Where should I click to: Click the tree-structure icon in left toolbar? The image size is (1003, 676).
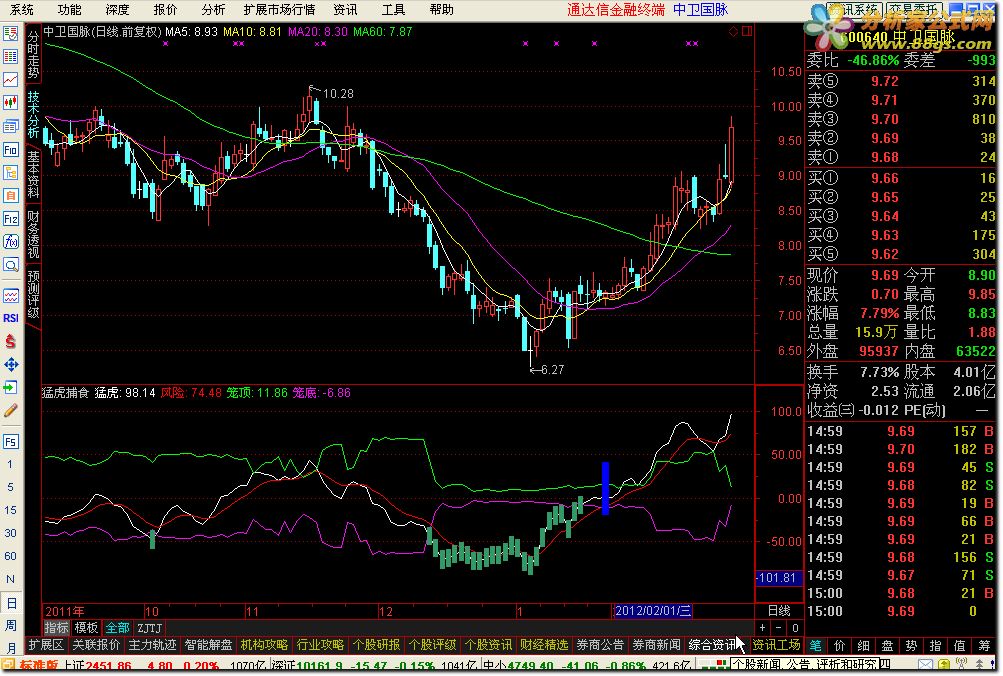pyautogui.click(x=11, y=173)
